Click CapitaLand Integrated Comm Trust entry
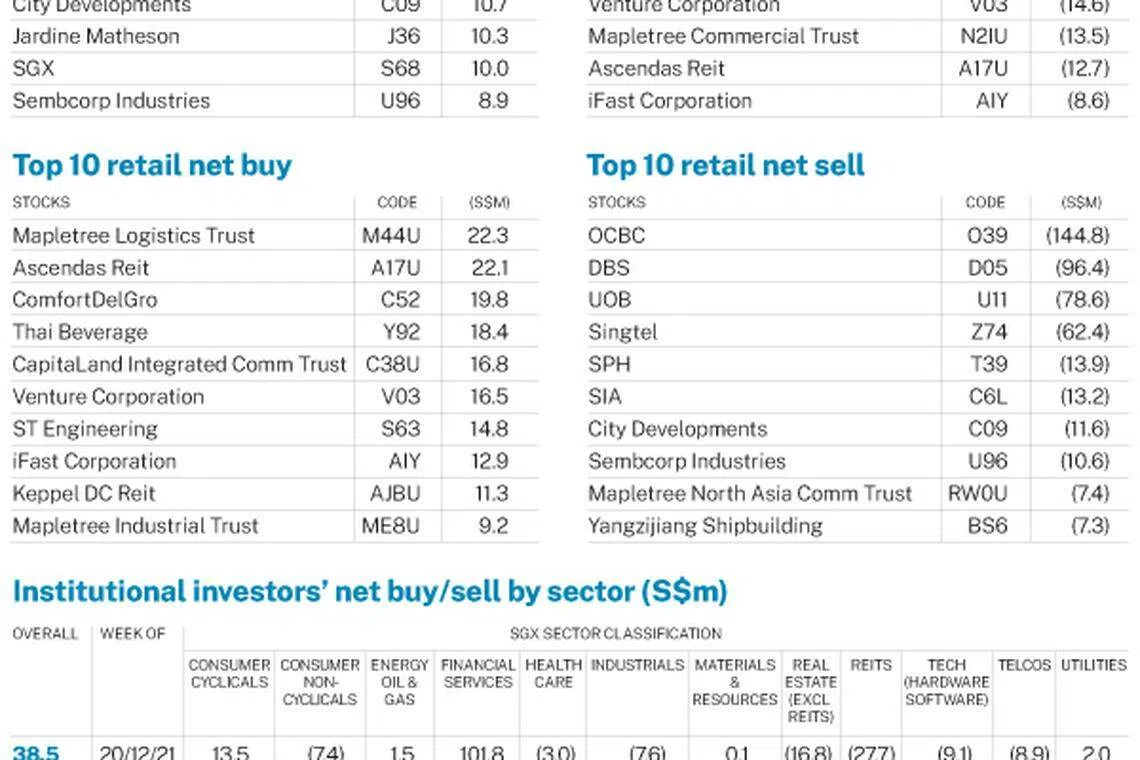 [180, 364]
